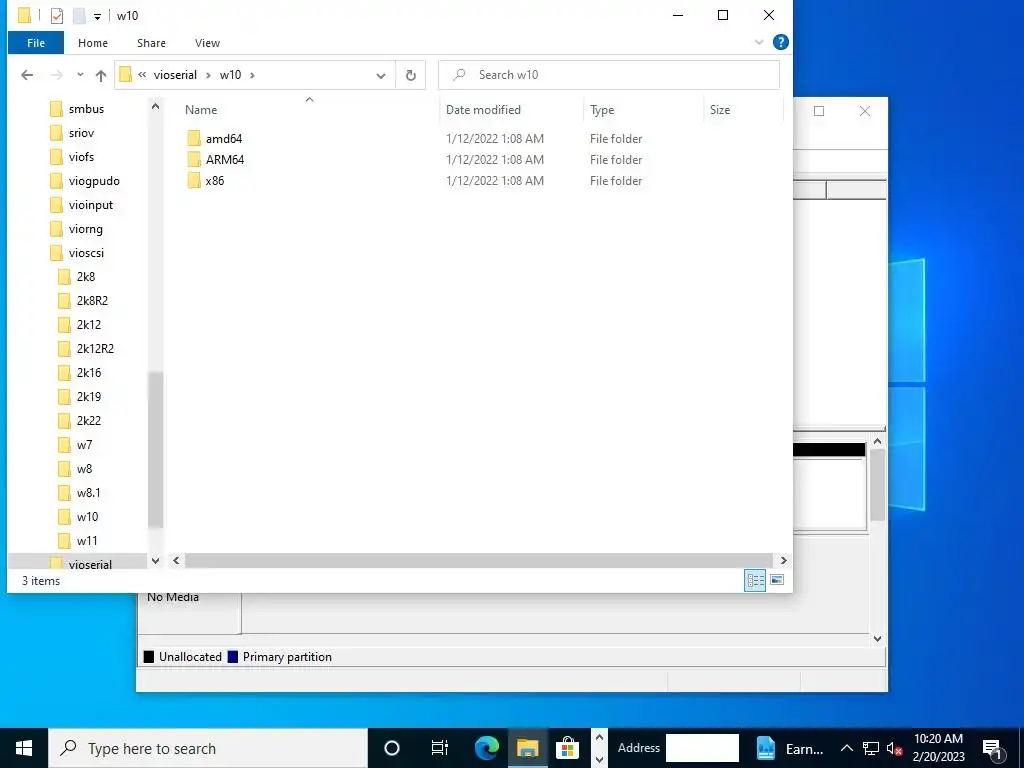This screenshot has height=768, width=1024.
Task: Open the View ribbon tab
Action: click(207, 43)
